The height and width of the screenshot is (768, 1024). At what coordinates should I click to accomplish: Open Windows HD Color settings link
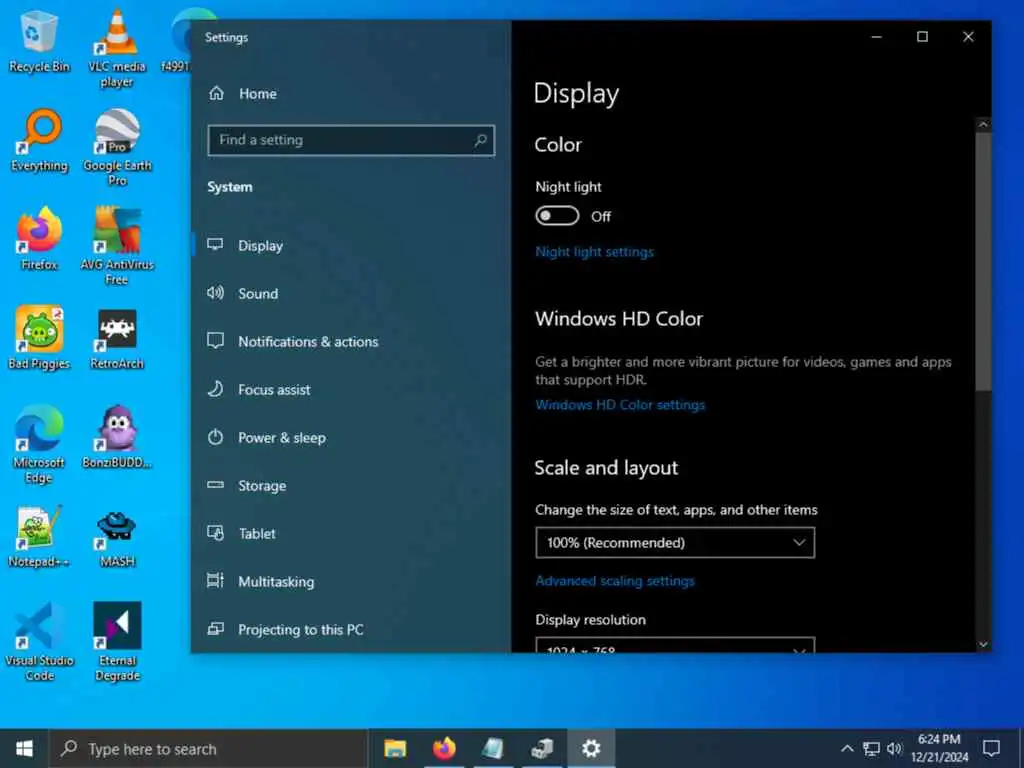pos(620,405)
